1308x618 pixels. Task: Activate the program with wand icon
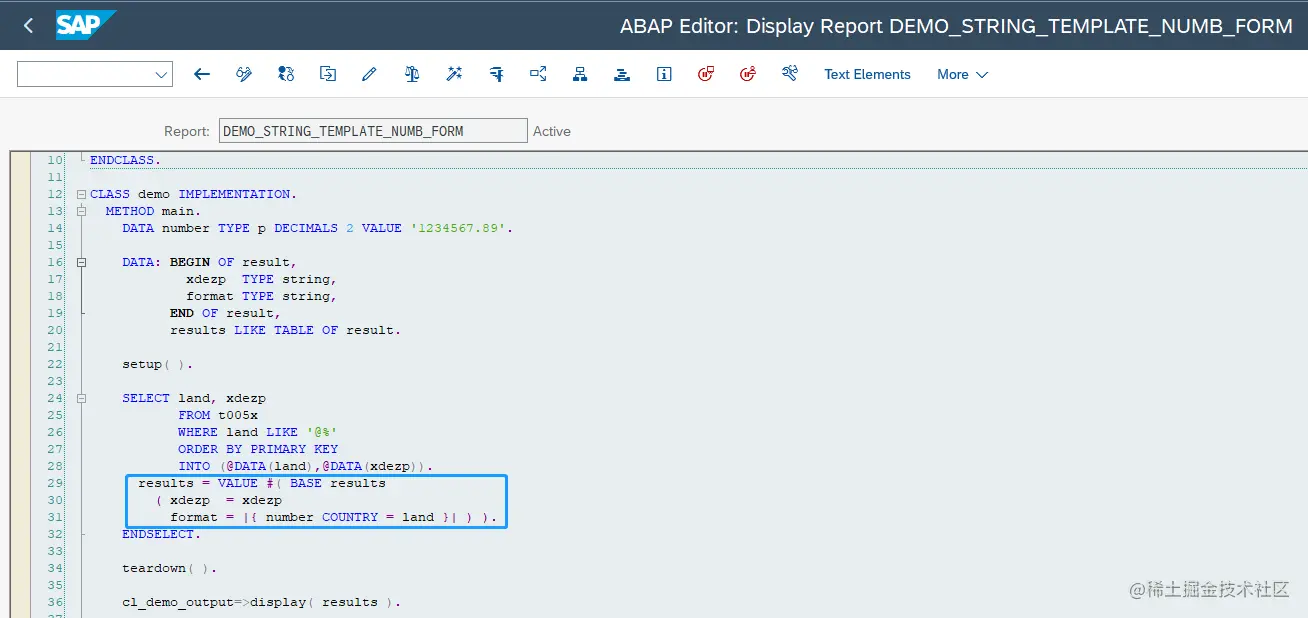[x=454, y=74]
